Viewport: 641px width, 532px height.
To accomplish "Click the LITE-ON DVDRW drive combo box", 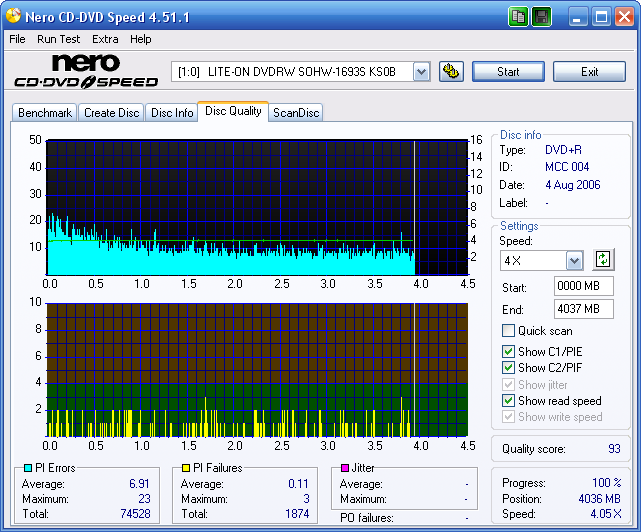I will pyautogui.click(x=300, y=72).
